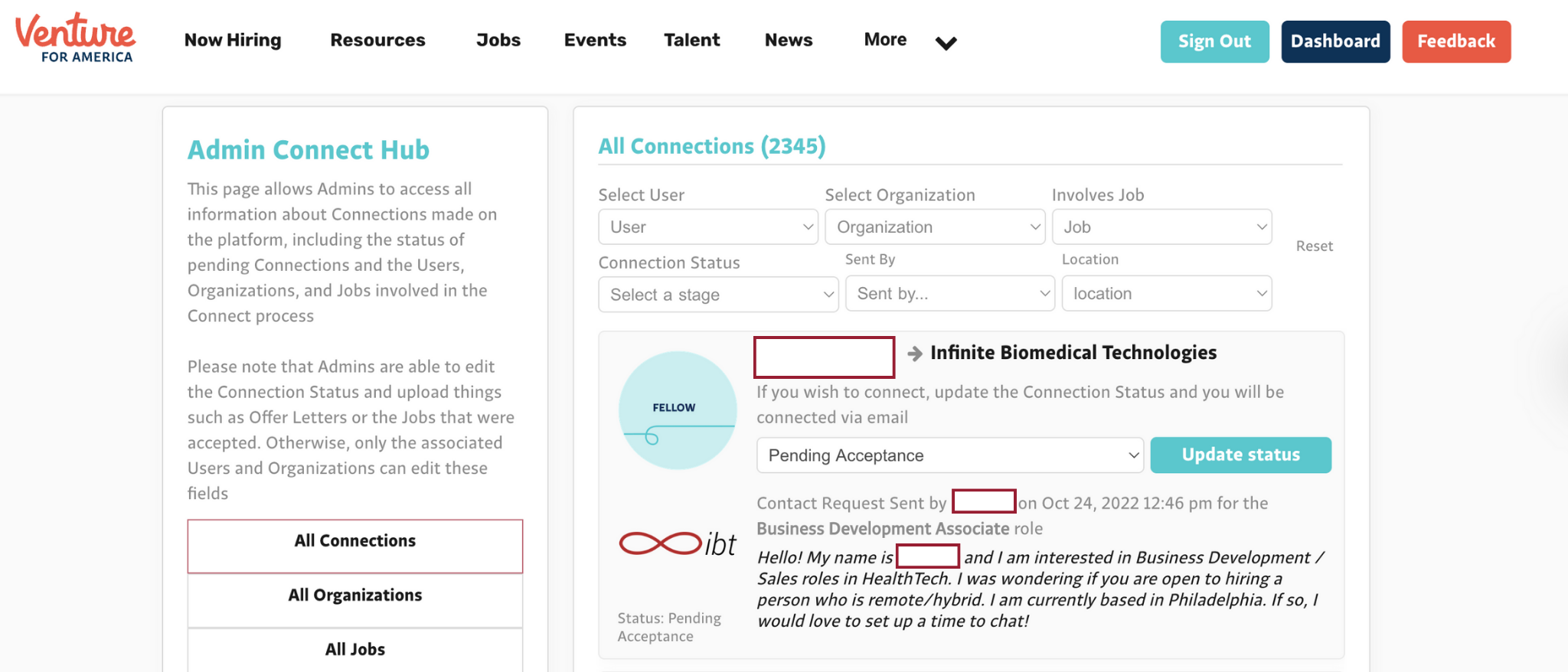1568x672 pixels.
Task: Click the Sign Out button
Action: [x=1214, y=41]
